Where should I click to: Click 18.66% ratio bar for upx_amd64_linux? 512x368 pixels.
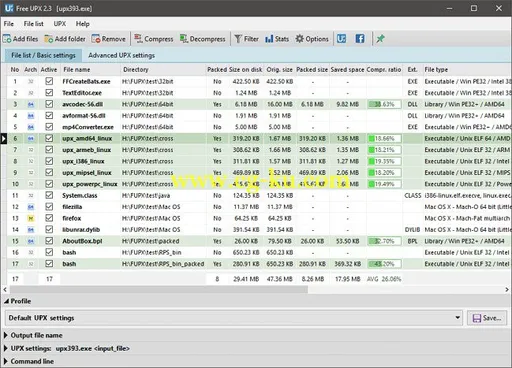[384, 139]
